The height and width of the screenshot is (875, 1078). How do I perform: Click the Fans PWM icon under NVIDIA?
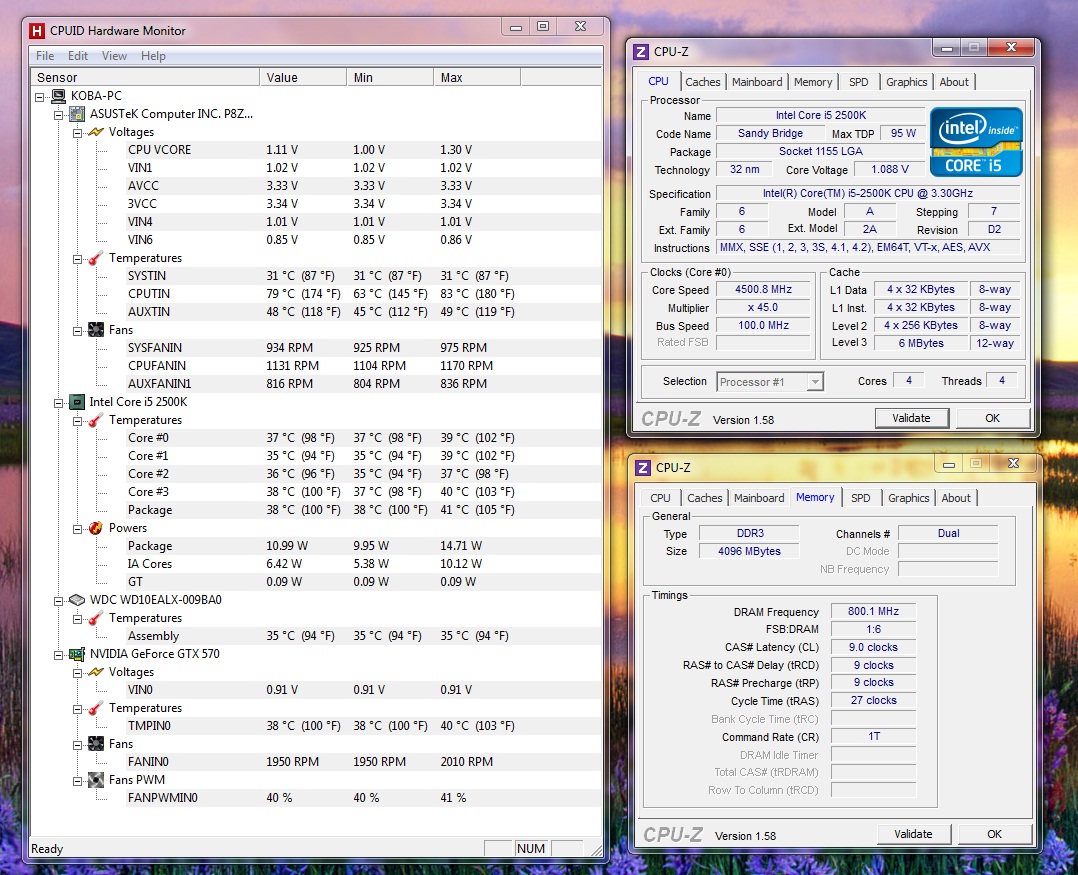(96, 780)
